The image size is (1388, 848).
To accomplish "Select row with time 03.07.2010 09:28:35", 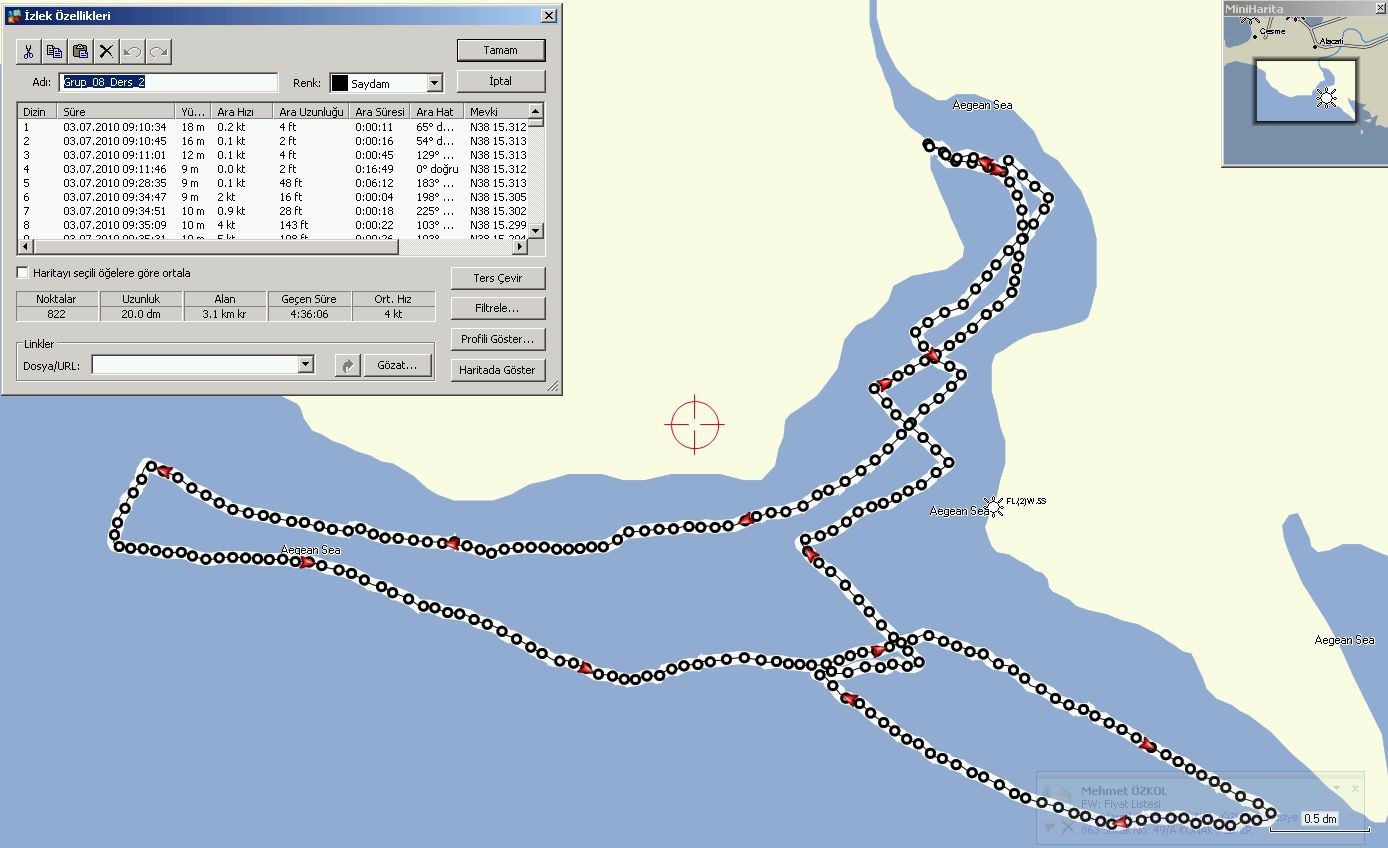I will pyautogui.click(x=273, y=183).
